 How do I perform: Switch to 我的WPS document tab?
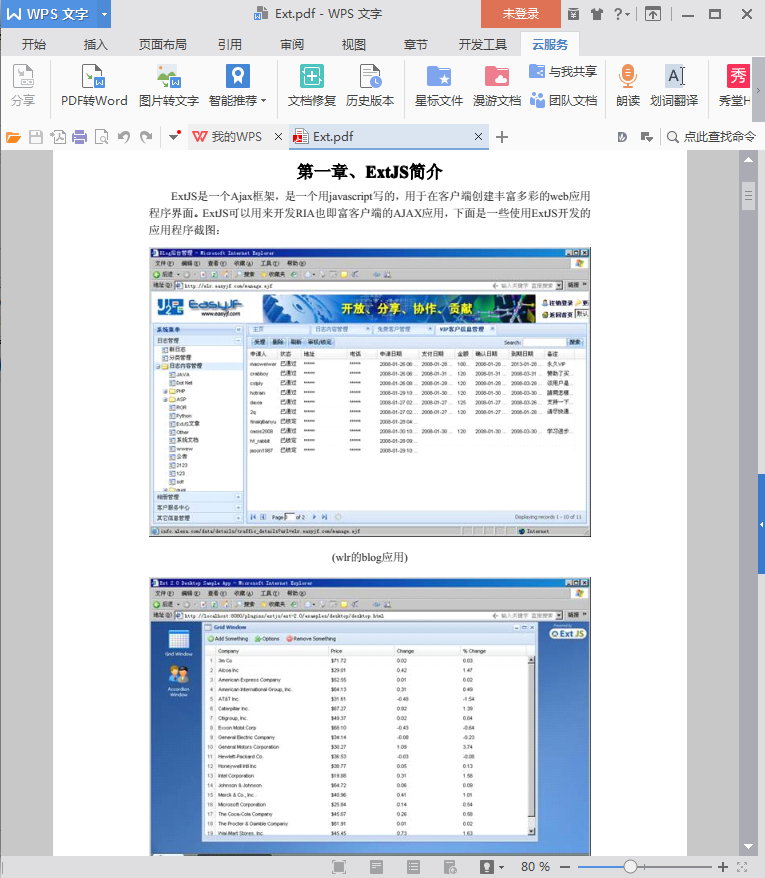pos(230,137)
